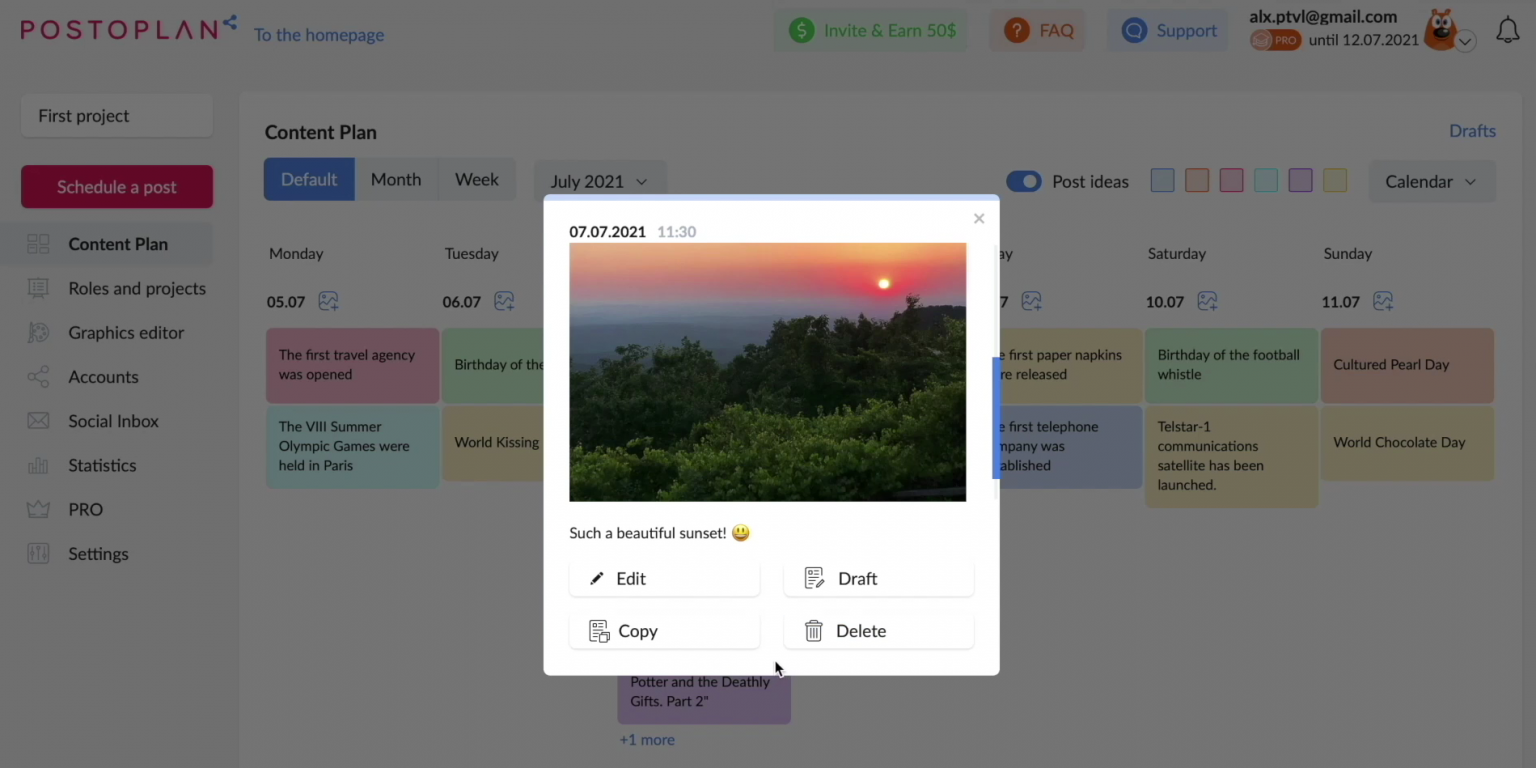Image resolution: width=1536 pixels, height=768 pixels.
Task: Toggle the purple calendar filter square
Action: coord(1300,180)
